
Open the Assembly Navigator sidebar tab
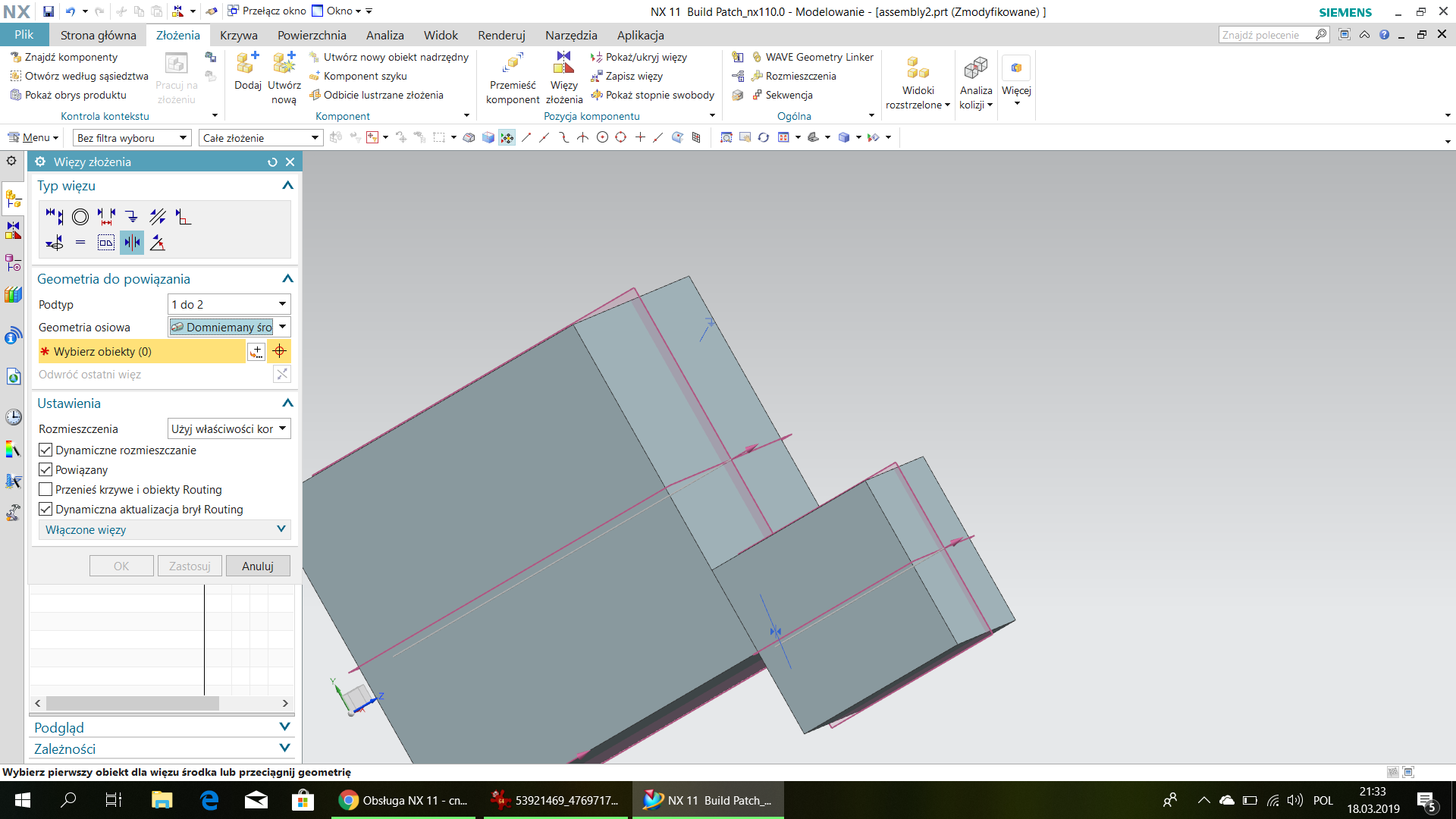click(13, 199)
